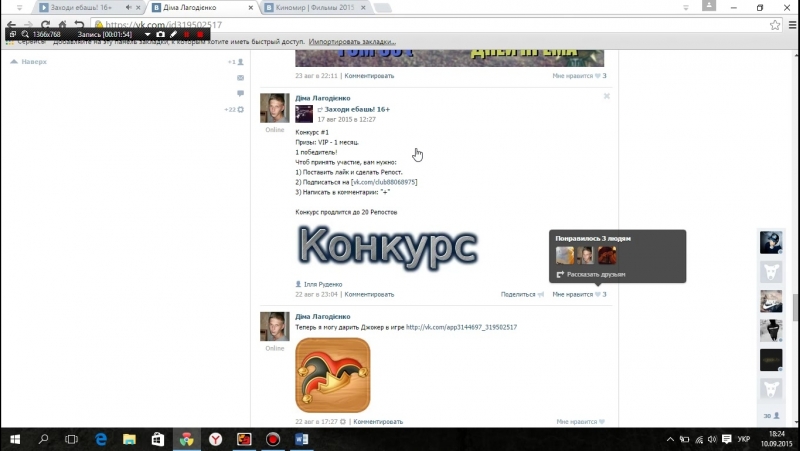The height and width of the screenshot is (451, 800).
Task: Go to the browser home page icon
Action: 62,24
